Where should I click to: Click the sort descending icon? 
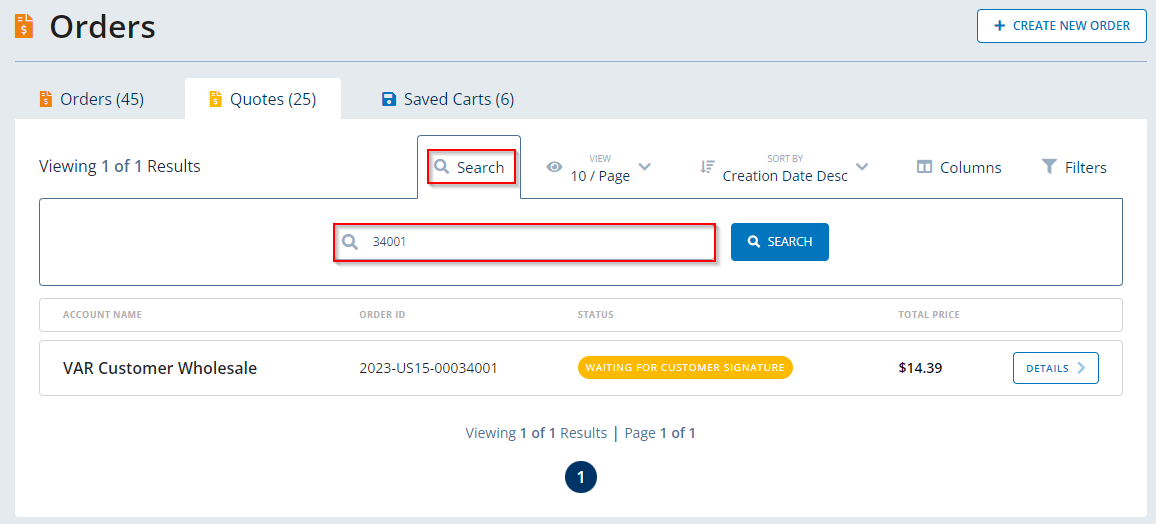coord(707,167)
